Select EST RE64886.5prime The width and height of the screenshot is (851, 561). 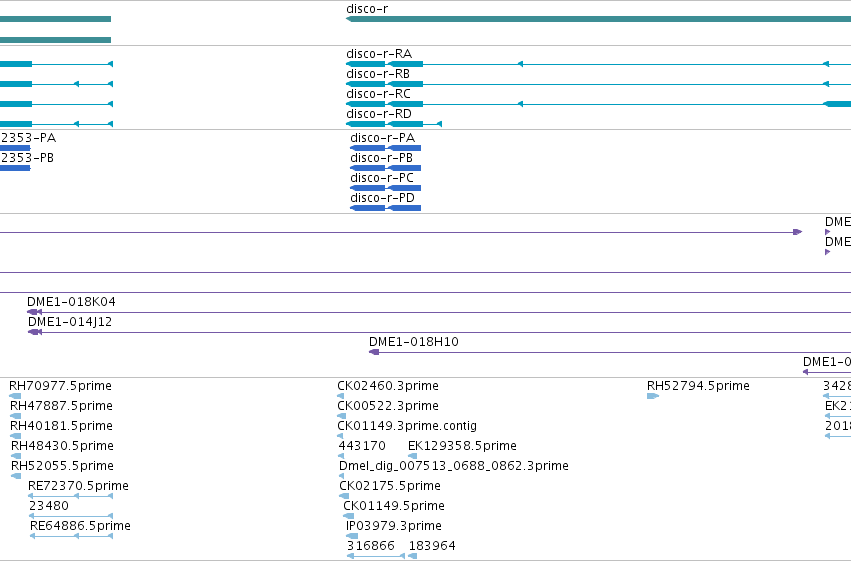click(x=80, y=526)
